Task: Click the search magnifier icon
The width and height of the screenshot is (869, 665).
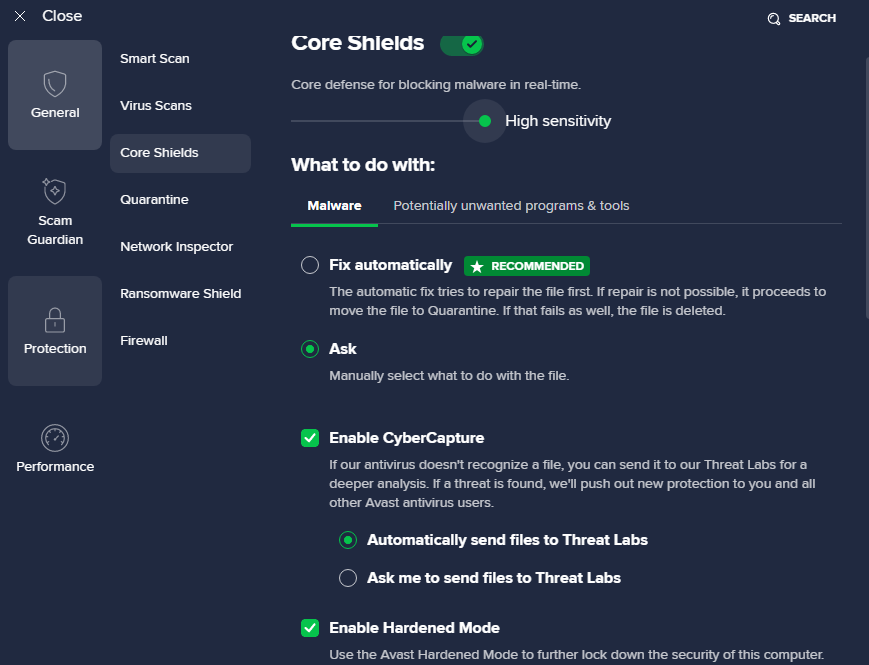Action: tap(774, 19)
